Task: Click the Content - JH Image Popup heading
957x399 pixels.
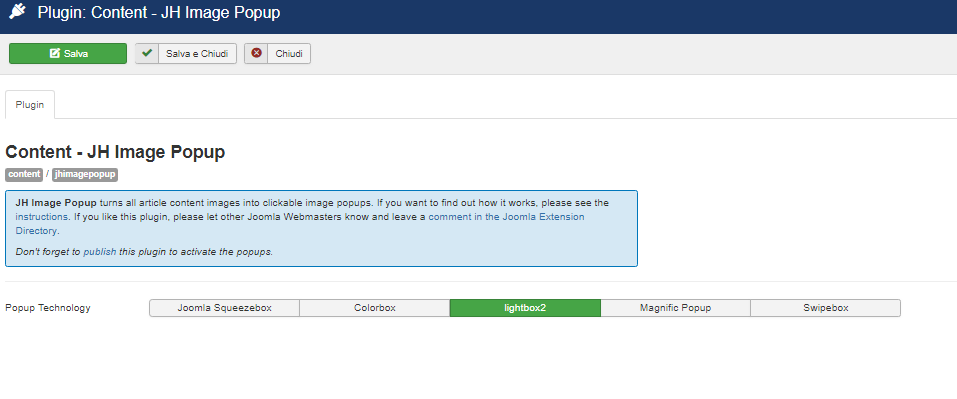Action: point(115,152)
